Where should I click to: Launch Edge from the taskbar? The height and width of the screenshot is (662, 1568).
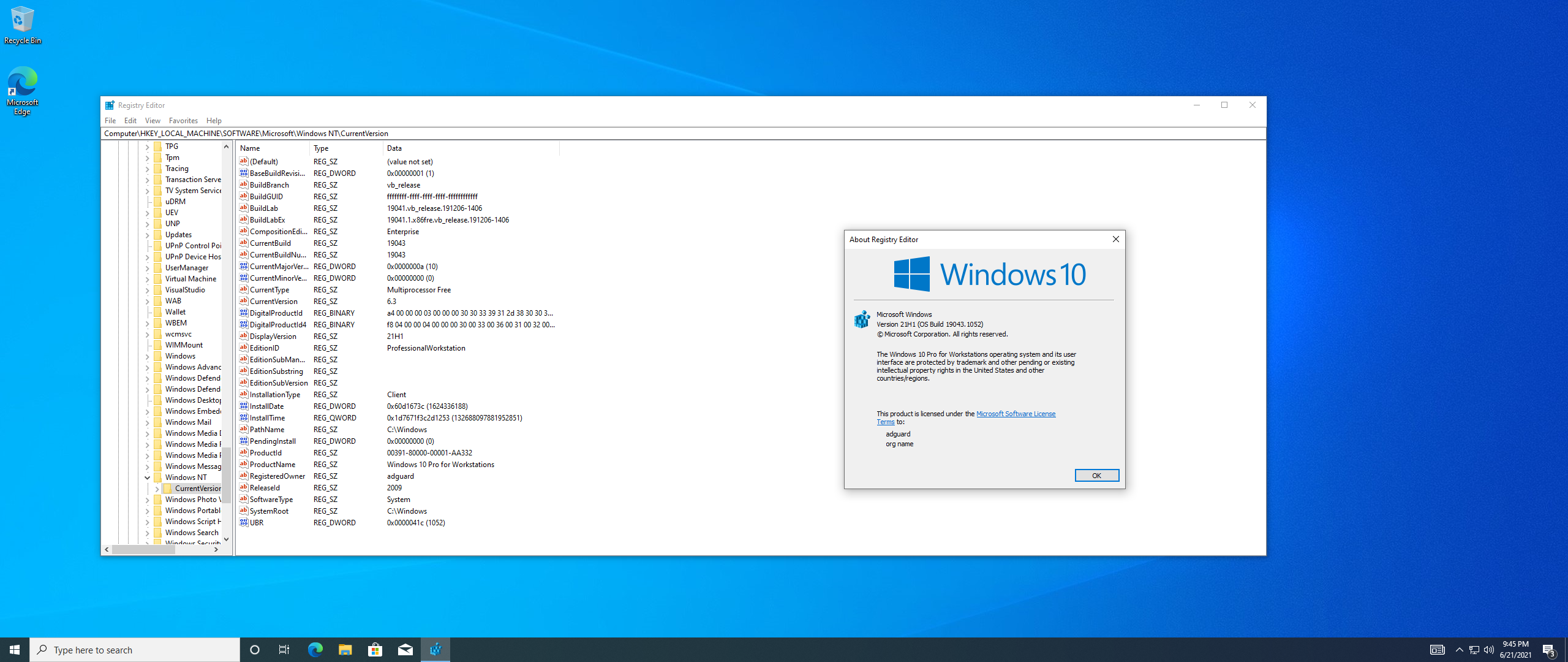[315, 650]
